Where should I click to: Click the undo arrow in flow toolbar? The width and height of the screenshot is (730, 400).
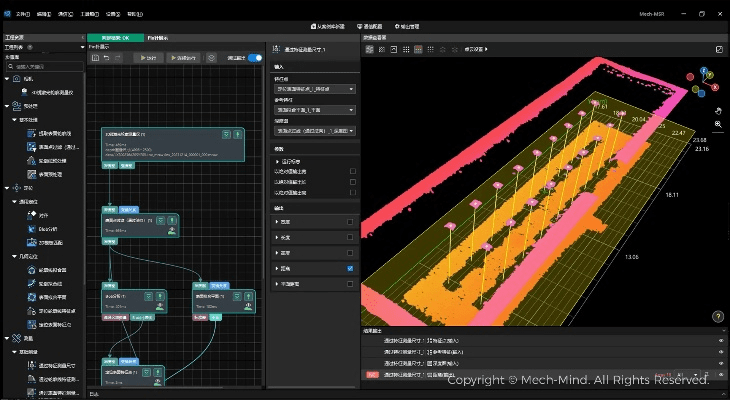(x=106, y=58)
